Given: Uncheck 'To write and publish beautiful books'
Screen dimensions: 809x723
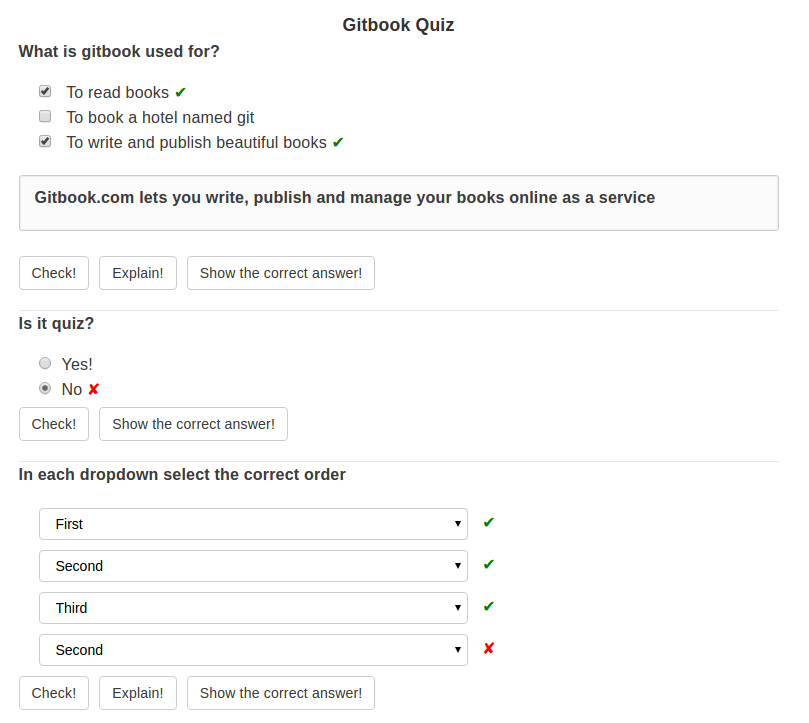Looking at the screenshot, I should click(45, 141).
